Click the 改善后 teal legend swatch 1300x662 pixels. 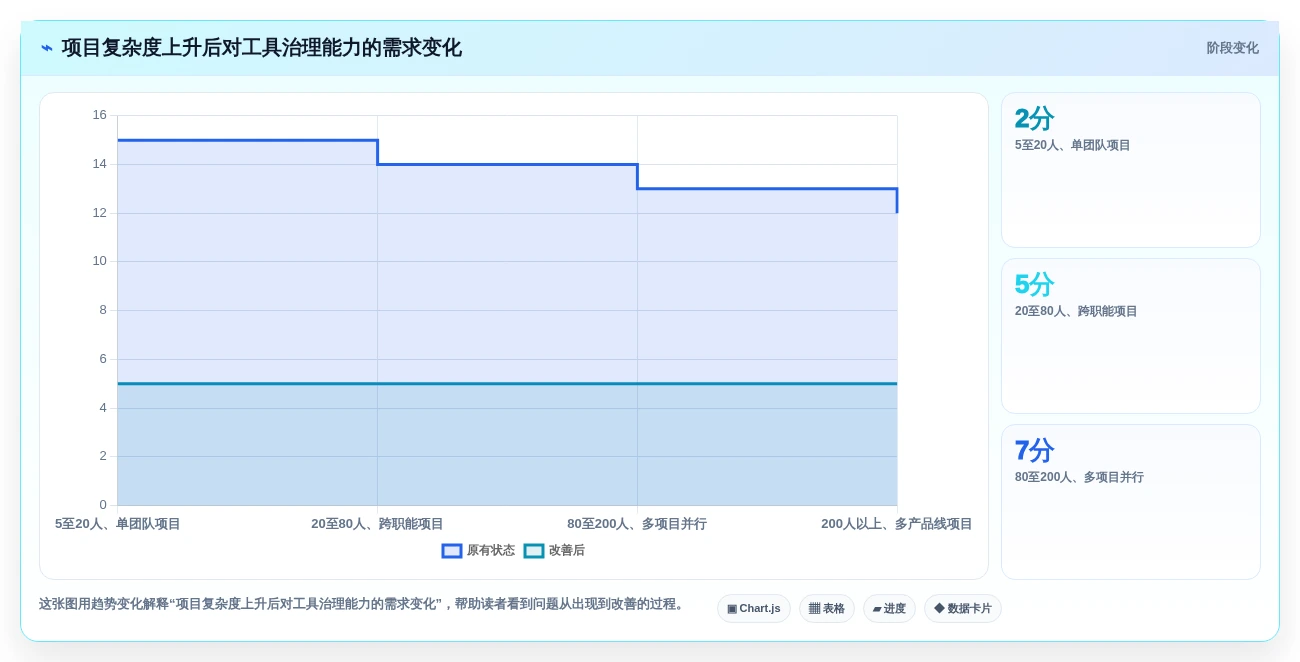pyautogui.click(x=534, y=551)
